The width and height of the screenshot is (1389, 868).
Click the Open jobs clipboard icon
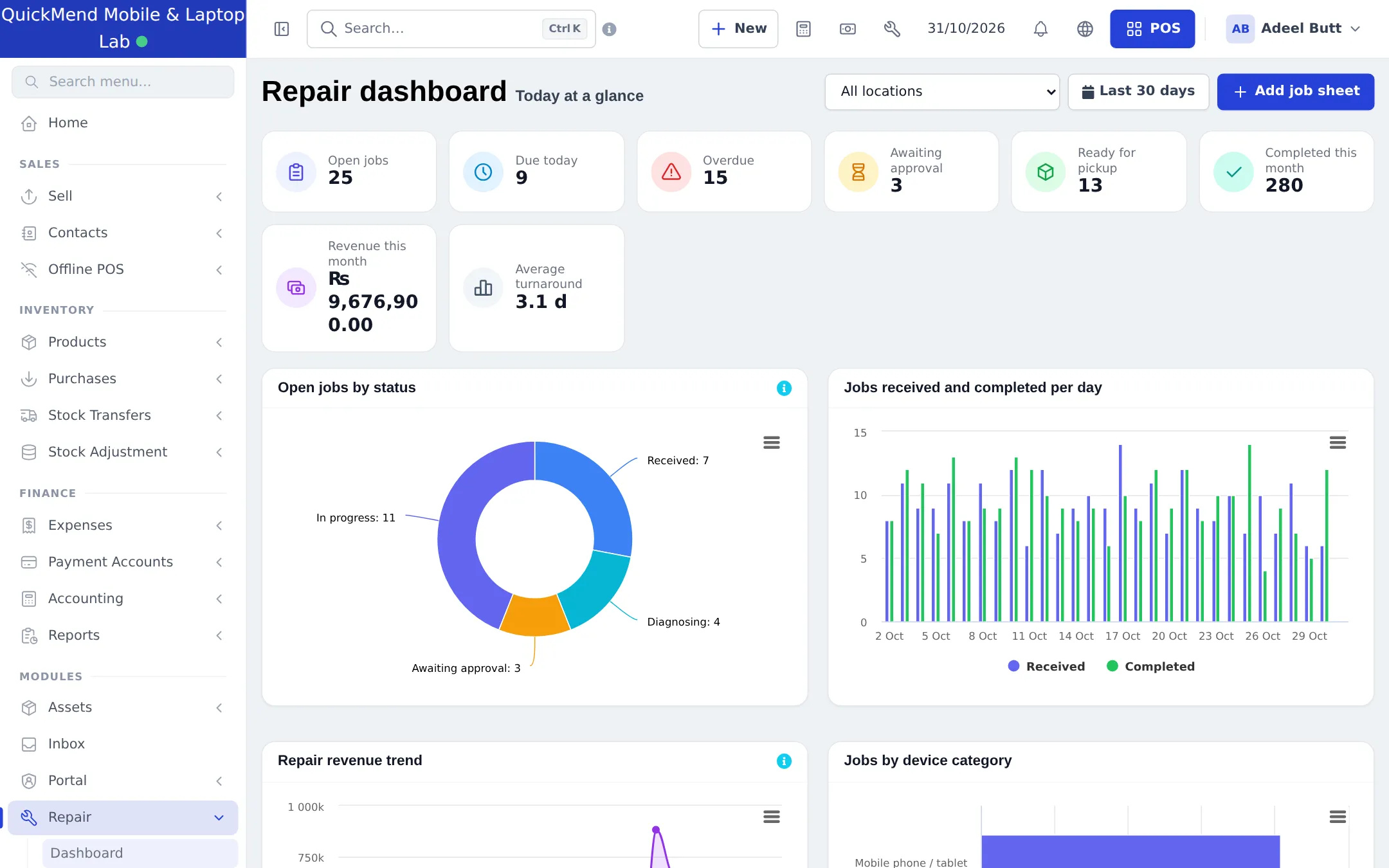pyautogui.click(x=296, y=172)
